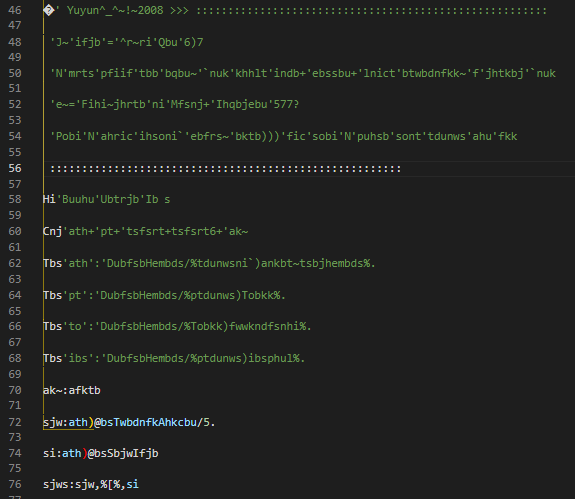Click the line starting 'Pobi'N'ahric

[x=283, y=136]
